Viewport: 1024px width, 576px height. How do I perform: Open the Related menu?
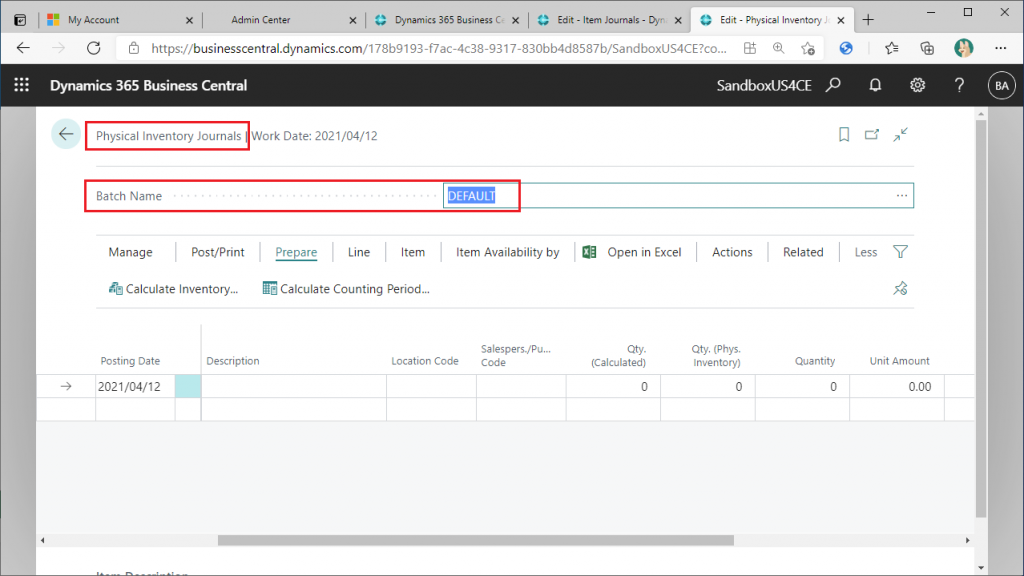click(803, 252)
